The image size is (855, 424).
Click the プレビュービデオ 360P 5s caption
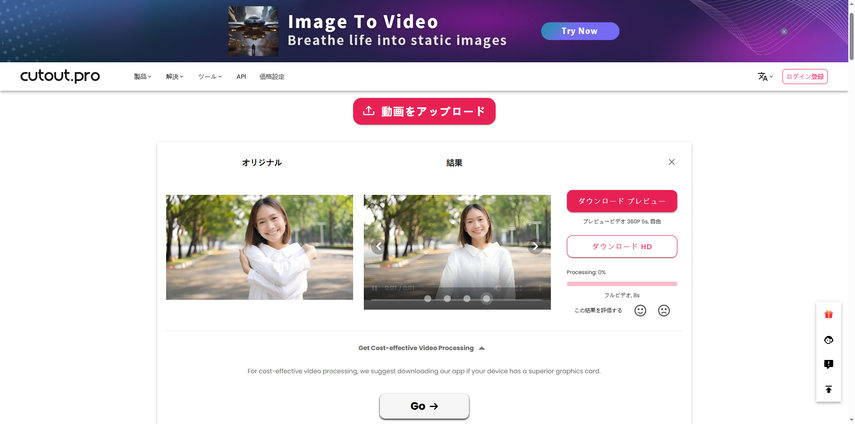click(622, 222)
